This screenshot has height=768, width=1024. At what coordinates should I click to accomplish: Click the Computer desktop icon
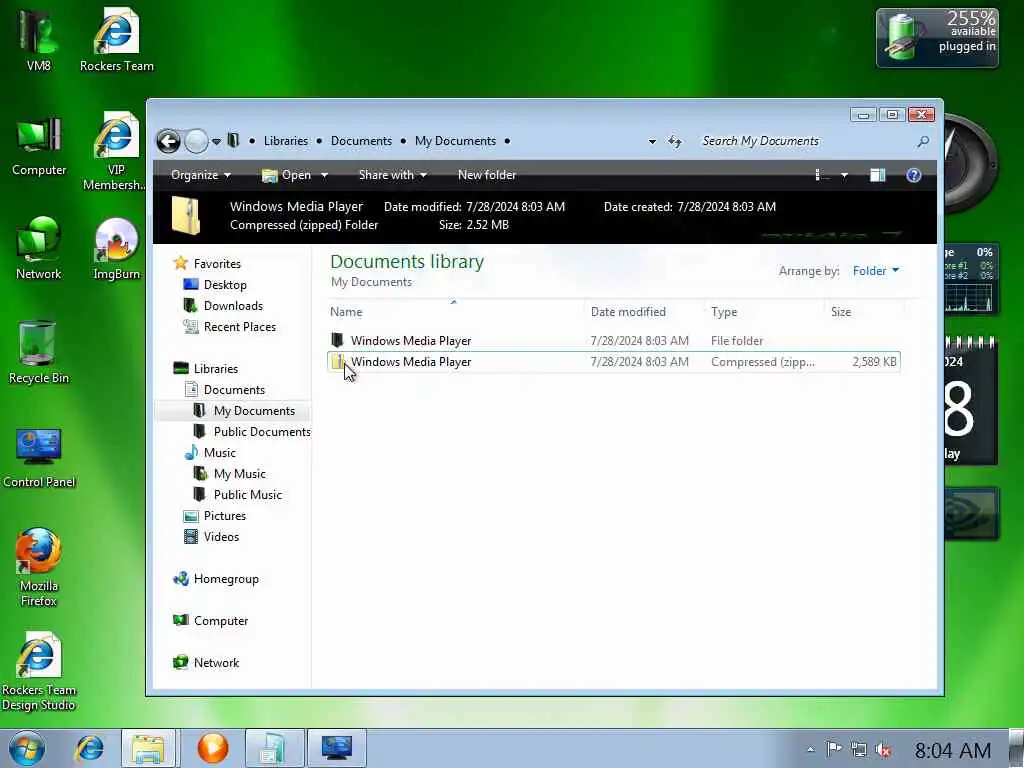point(39,146)
